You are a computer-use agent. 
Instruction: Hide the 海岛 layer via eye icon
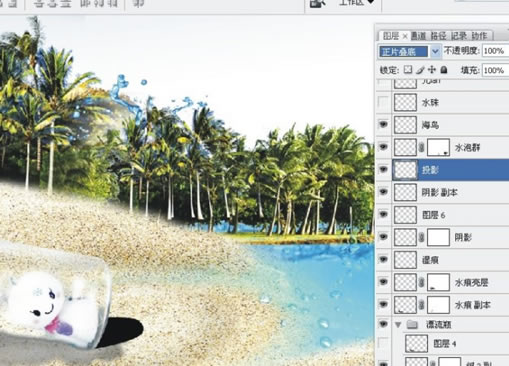tap(383, 125)
